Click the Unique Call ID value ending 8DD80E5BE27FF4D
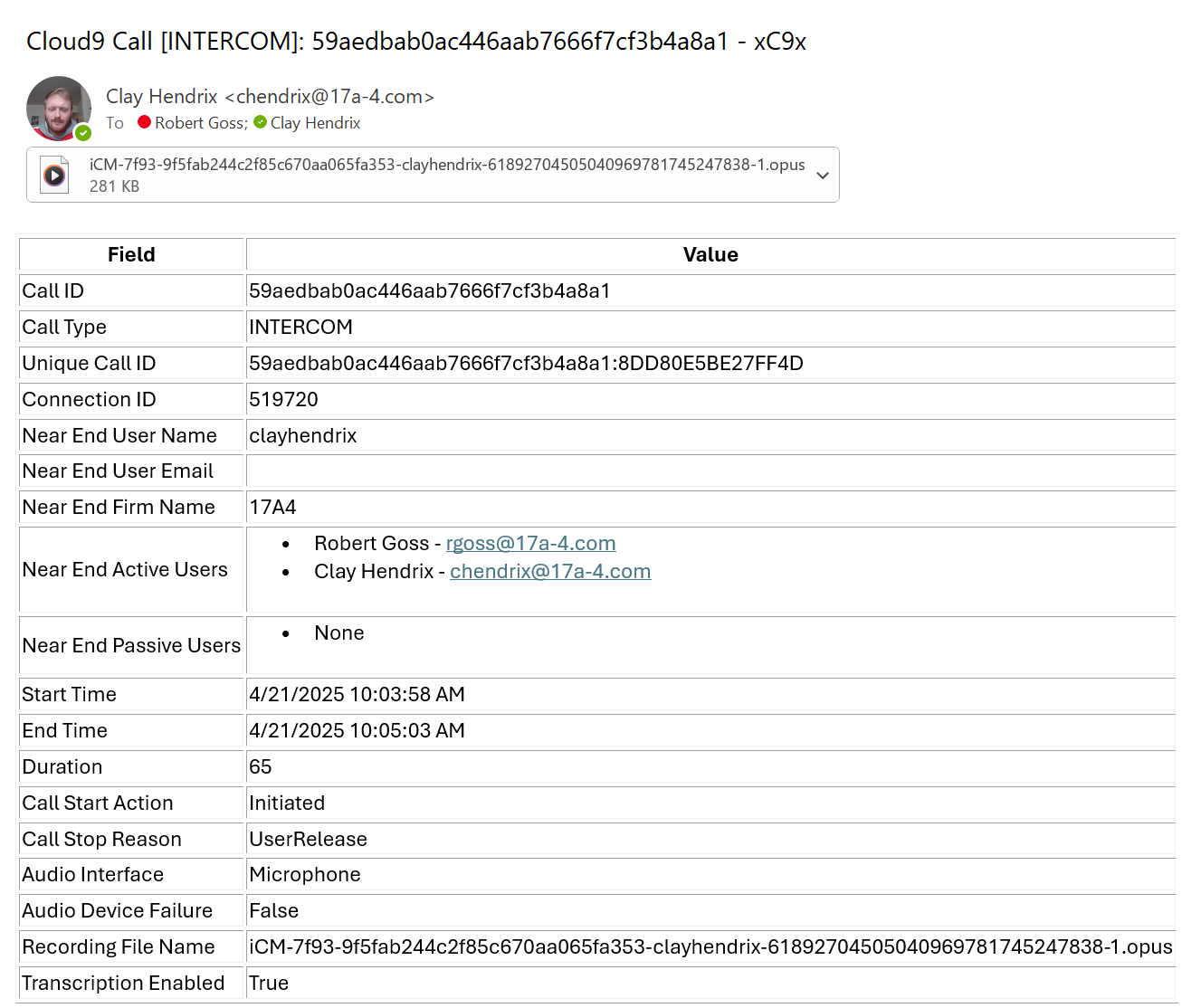 [526, 363]
